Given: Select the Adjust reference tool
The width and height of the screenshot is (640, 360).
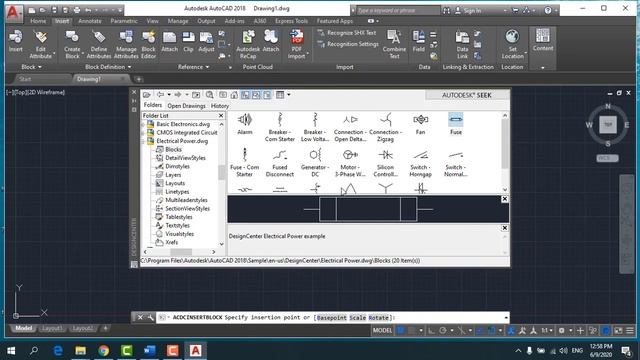Looking at the screenshot, I should tap(206, 41).
